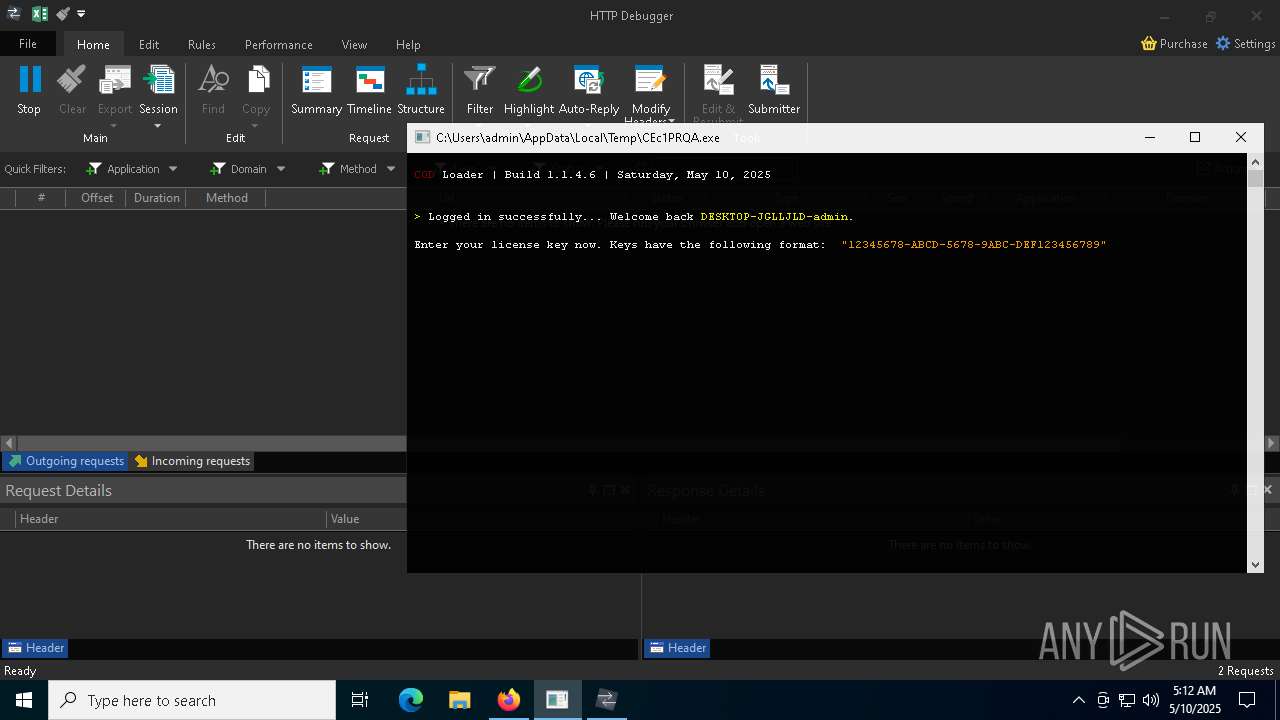Switch to the Home ribbon tab

coord(93,45)
